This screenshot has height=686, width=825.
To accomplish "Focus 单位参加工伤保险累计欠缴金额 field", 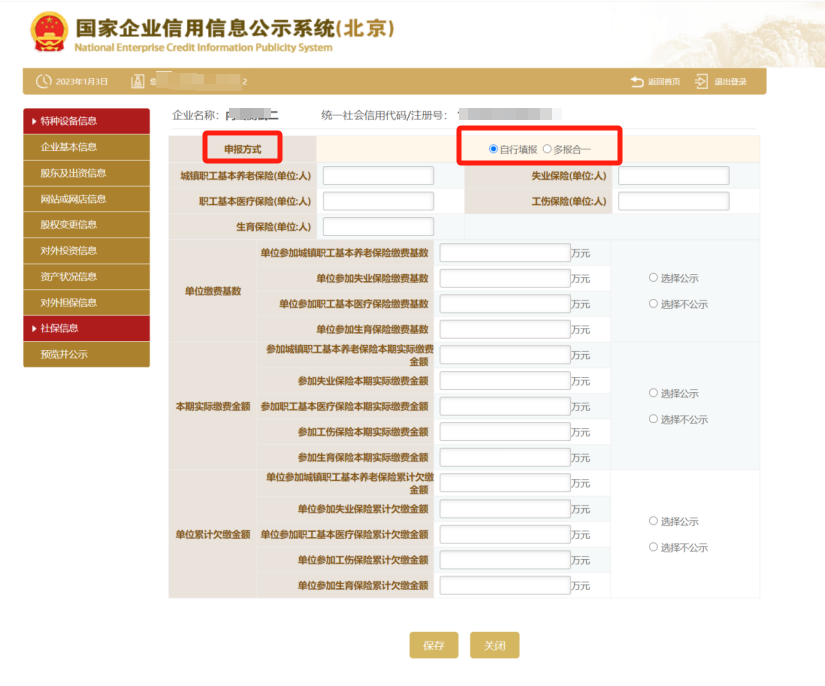I will click(505, 560).
